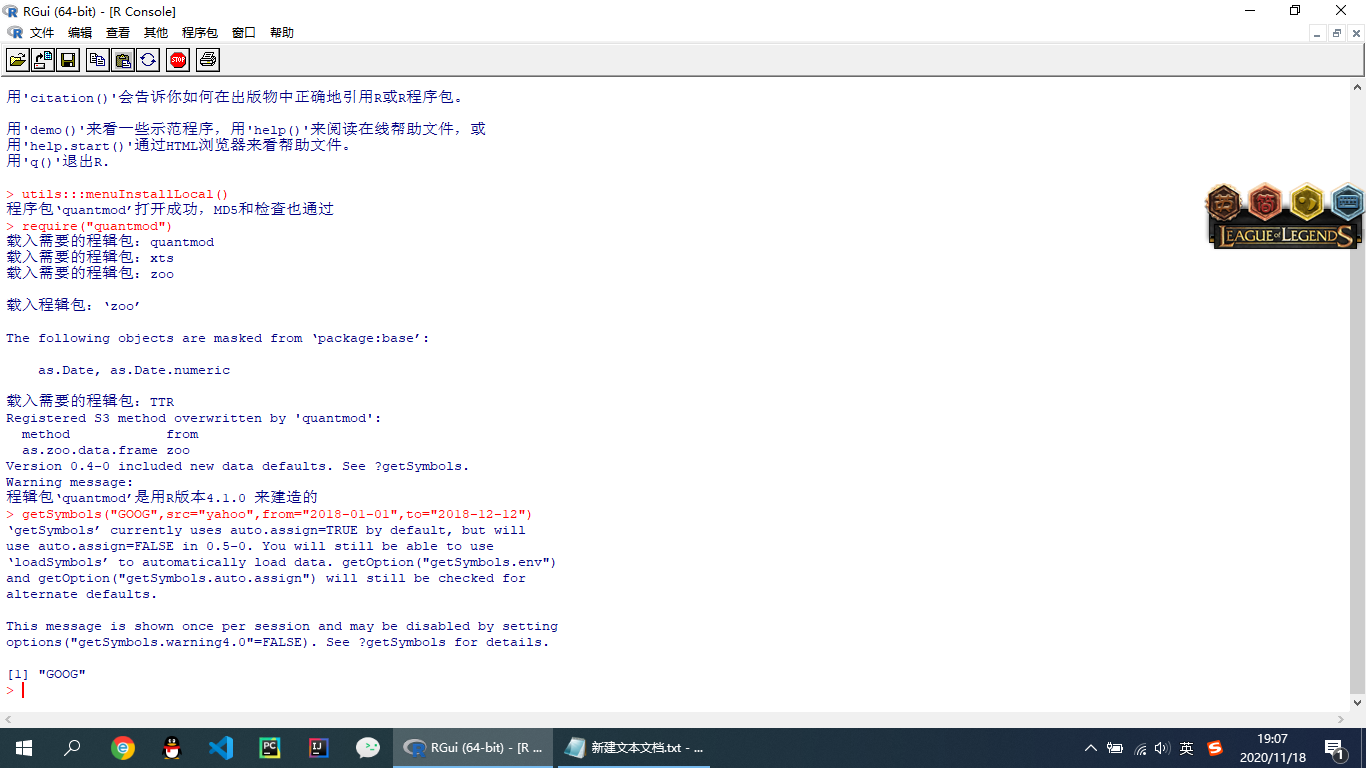Click the Copy toolbar icon
This screenshot has height=768, width=1366.
coord(97,60)
